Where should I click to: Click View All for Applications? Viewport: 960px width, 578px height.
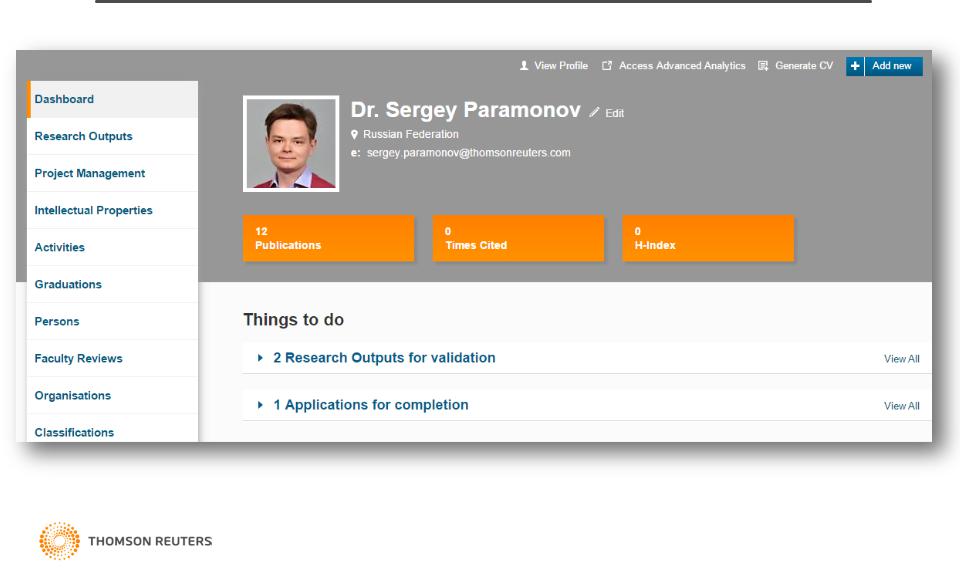click(901, 406)
